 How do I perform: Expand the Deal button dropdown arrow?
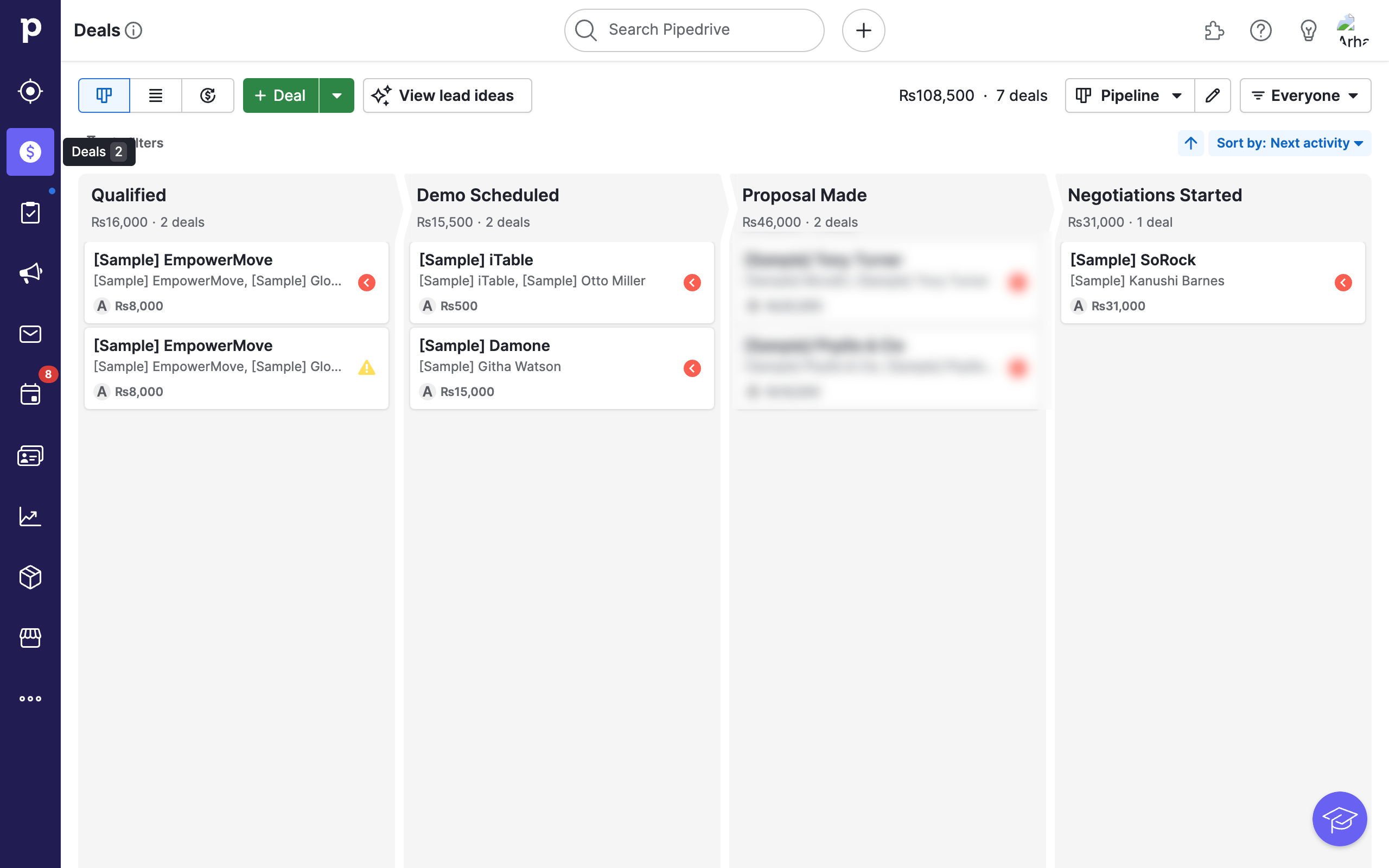[337, 95]
